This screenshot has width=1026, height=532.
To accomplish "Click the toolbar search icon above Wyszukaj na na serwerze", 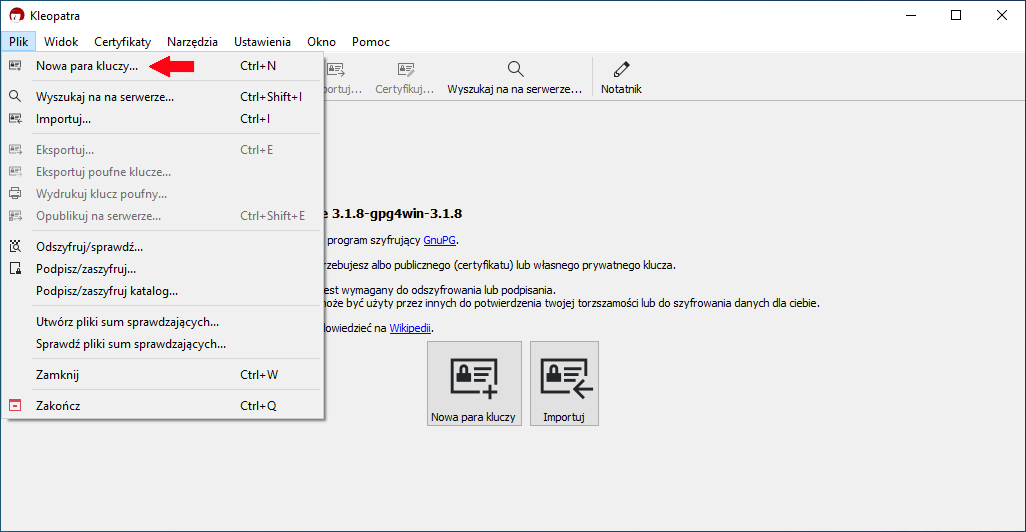I will pyautogui.click(x=516, y=69).
